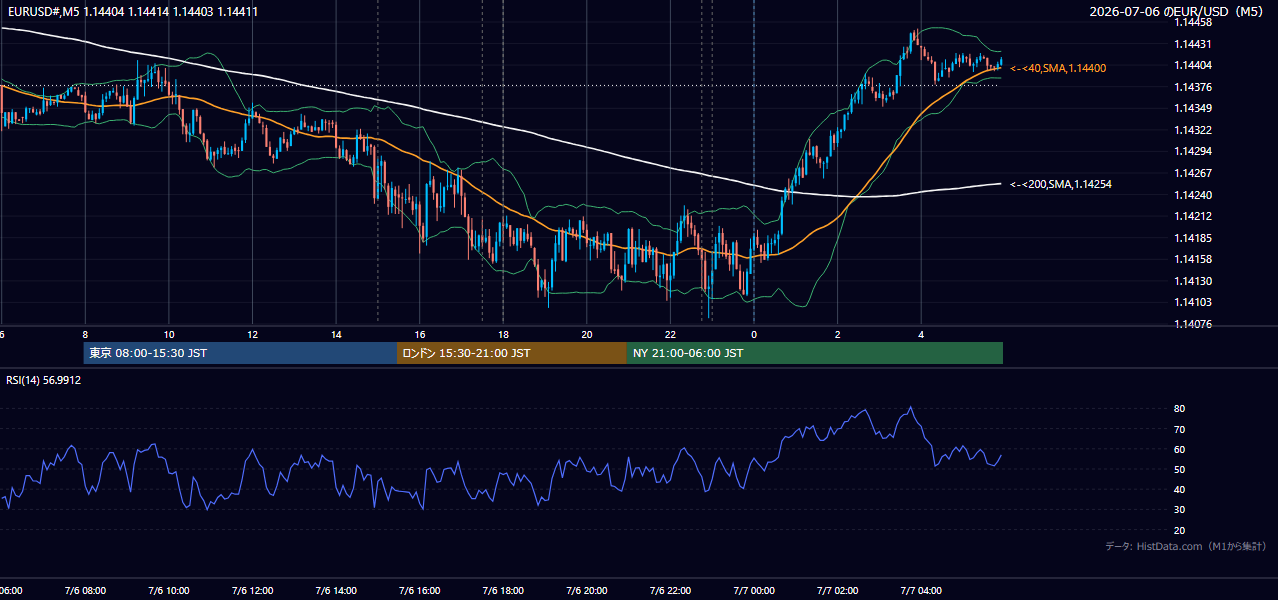The width and height of the screenshot is (1278, 600).
Task: Click the 7/6 20:00 date axis label
Action: point(587,591)
